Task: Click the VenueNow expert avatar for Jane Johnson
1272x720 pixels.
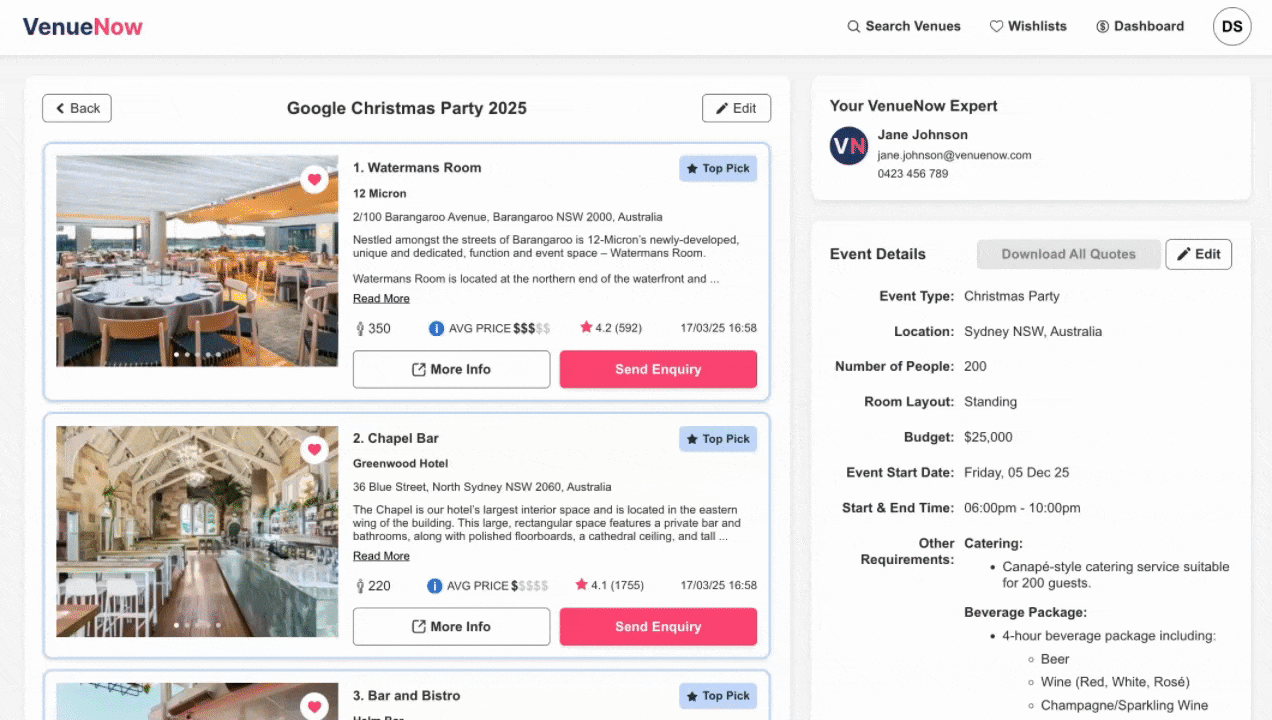Action: 849,146
